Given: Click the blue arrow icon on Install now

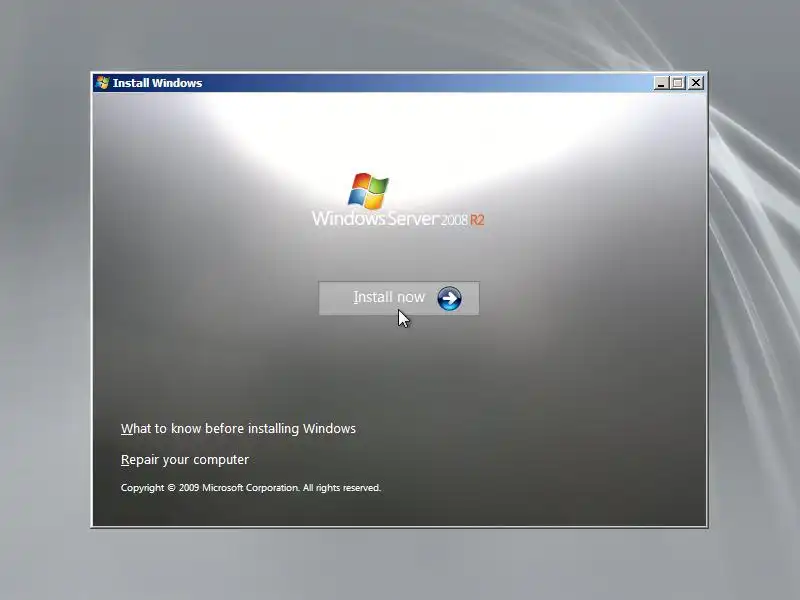Looking at the screenshot, I should point(449,298).
